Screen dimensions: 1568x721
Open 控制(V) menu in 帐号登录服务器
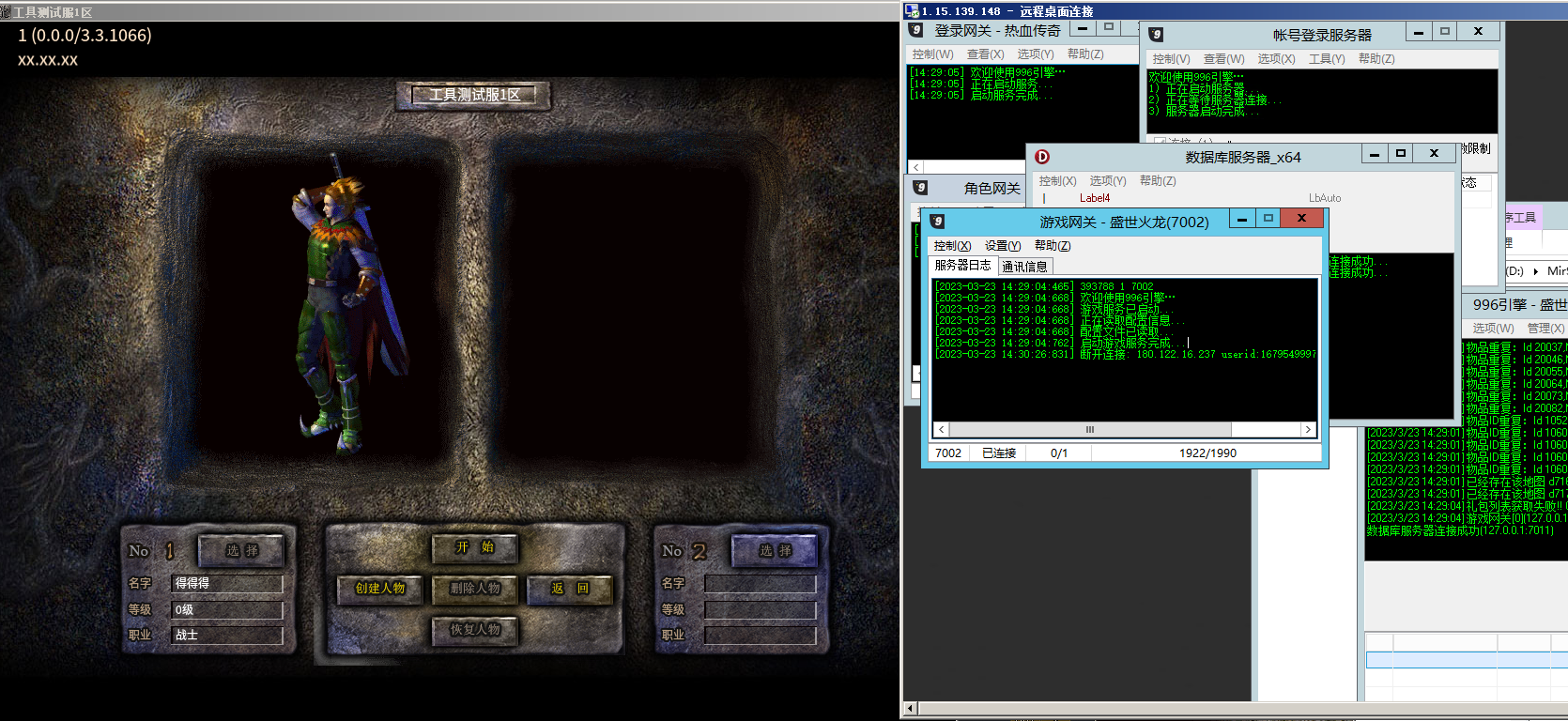click(x=1171, y=59)
